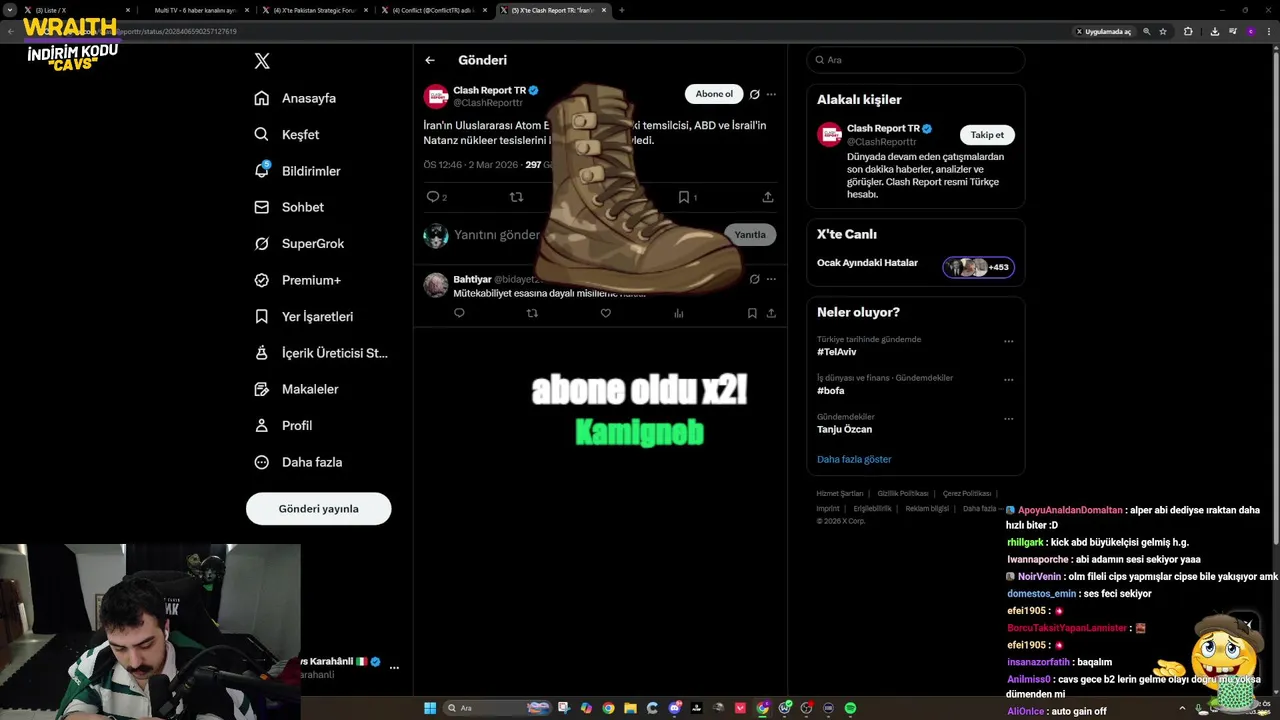Viewport: 1280px width, 720px height.
Task: Bookmark the Clash Report post
Action: [684, 197]
